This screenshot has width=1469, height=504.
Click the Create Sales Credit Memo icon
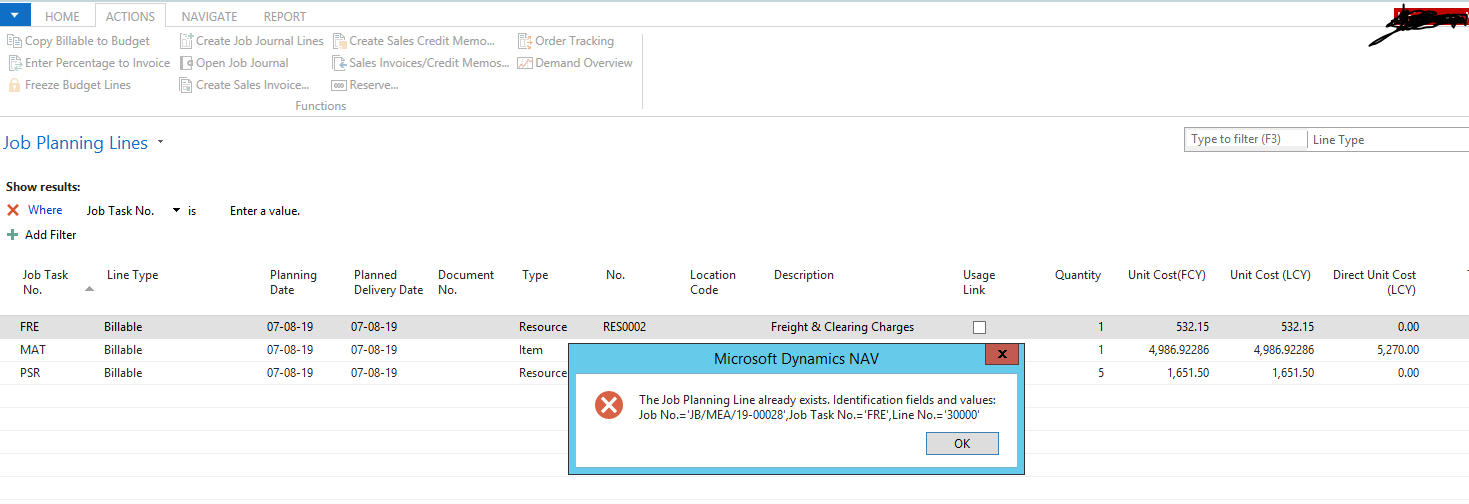pyautogui.click(x=339, y=41)
